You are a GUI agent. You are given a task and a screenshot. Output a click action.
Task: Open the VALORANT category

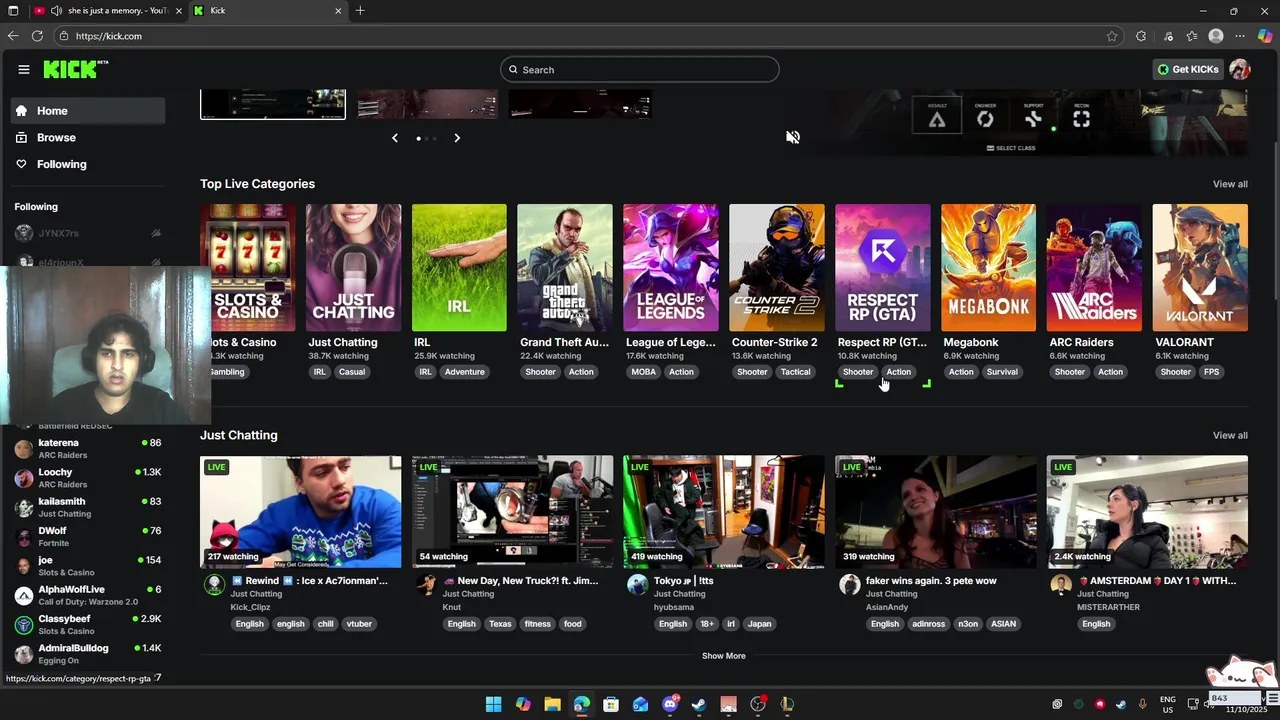coord(1200,267)
